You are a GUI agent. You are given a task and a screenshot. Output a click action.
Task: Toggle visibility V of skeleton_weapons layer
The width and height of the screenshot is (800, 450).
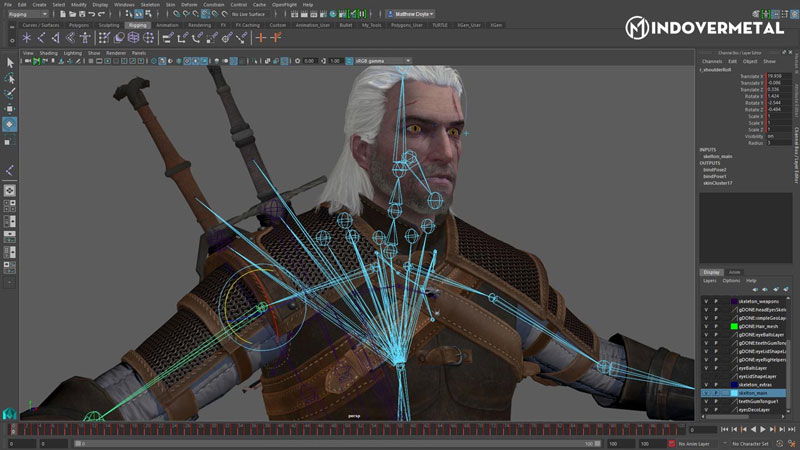(x=706, y=302)
